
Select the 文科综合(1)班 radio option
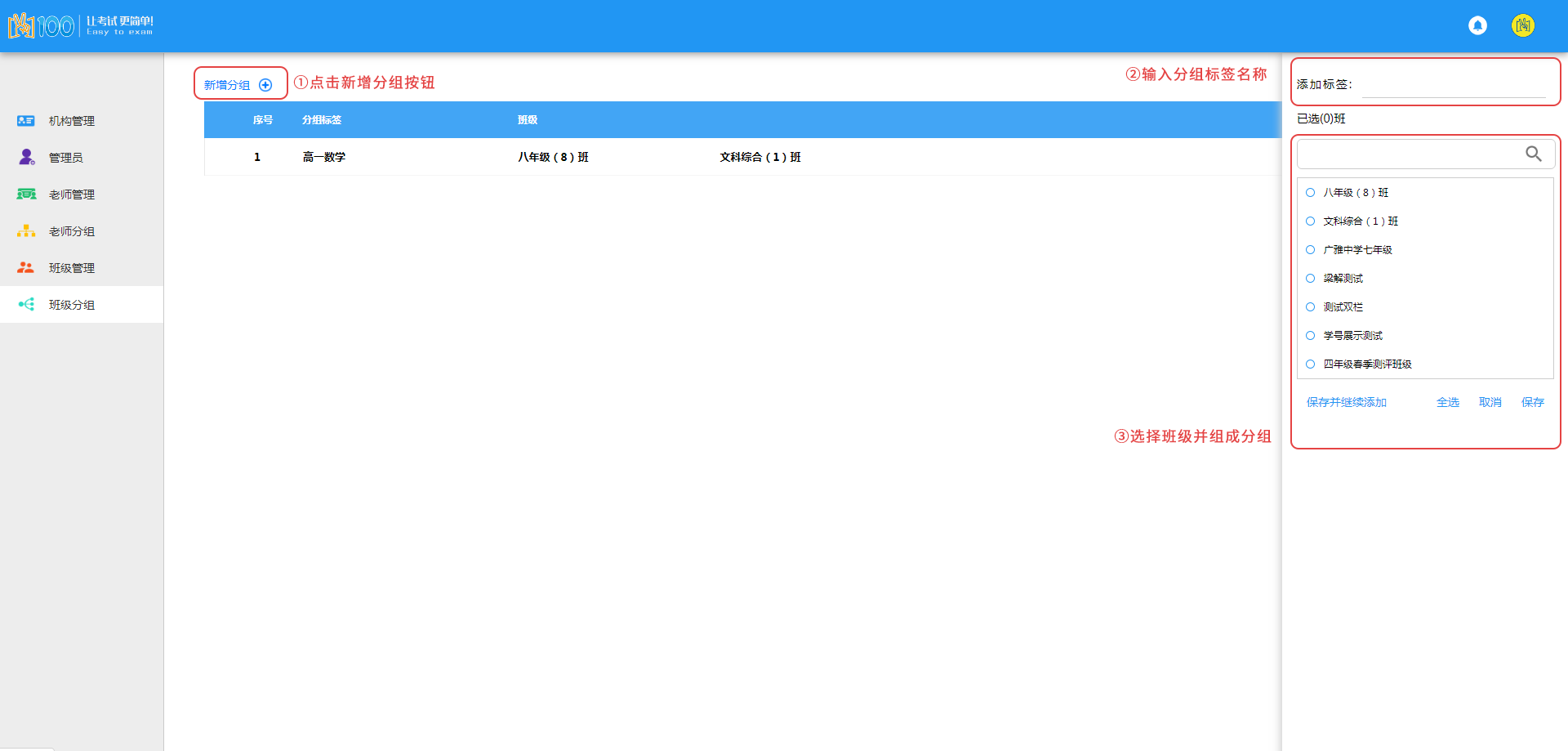pos(1310,221)
